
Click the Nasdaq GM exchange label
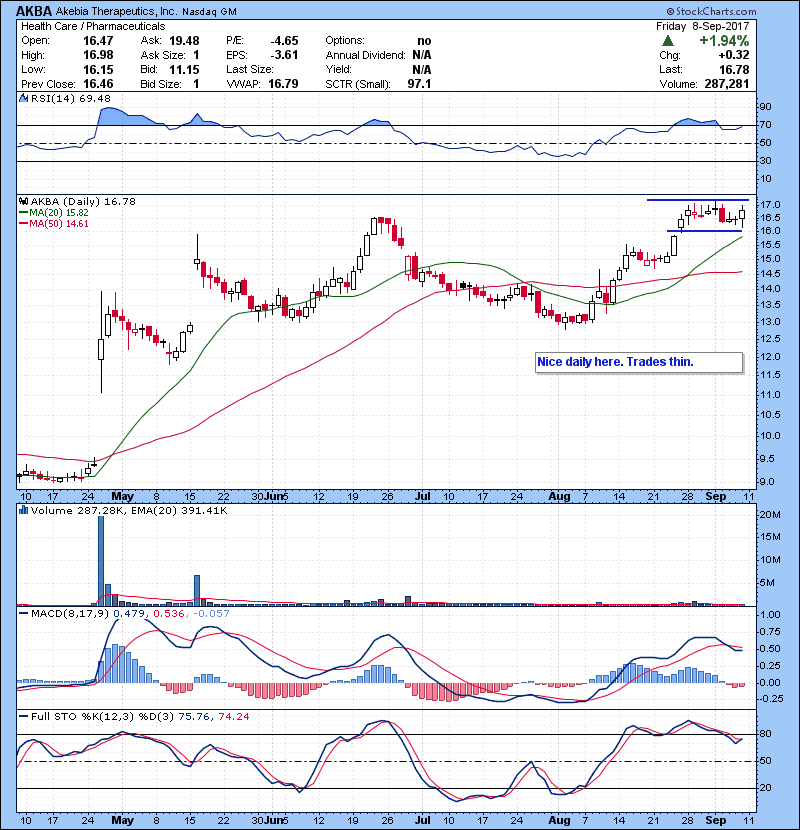[209, 12]
